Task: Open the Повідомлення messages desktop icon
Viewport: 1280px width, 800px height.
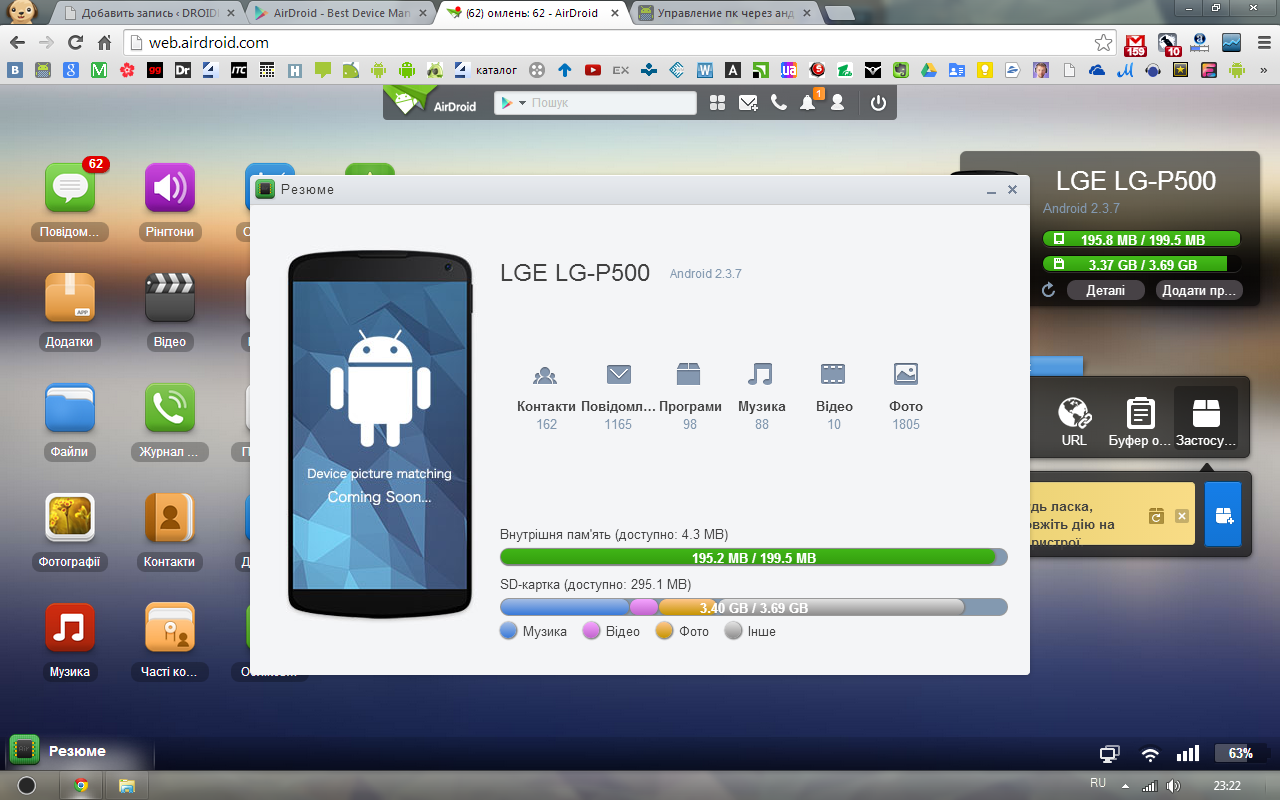Action: point(70,189)
